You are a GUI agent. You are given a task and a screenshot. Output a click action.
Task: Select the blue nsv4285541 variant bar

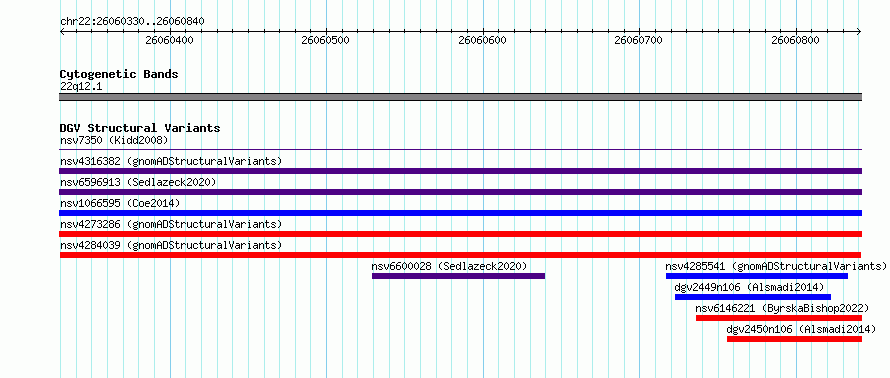[757, 276]
